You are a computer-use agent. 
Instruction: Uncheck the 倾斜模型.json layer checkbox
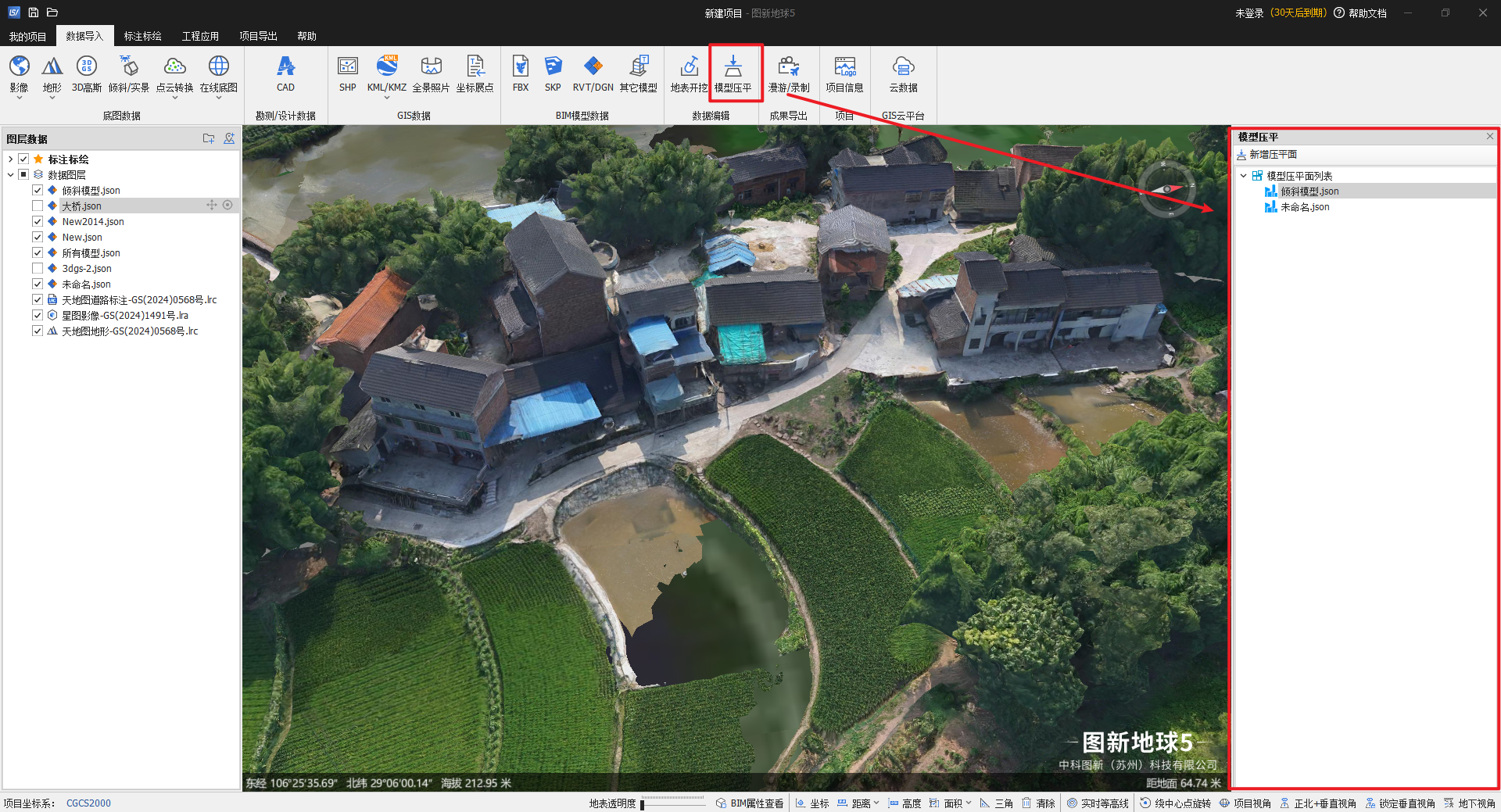38,190
